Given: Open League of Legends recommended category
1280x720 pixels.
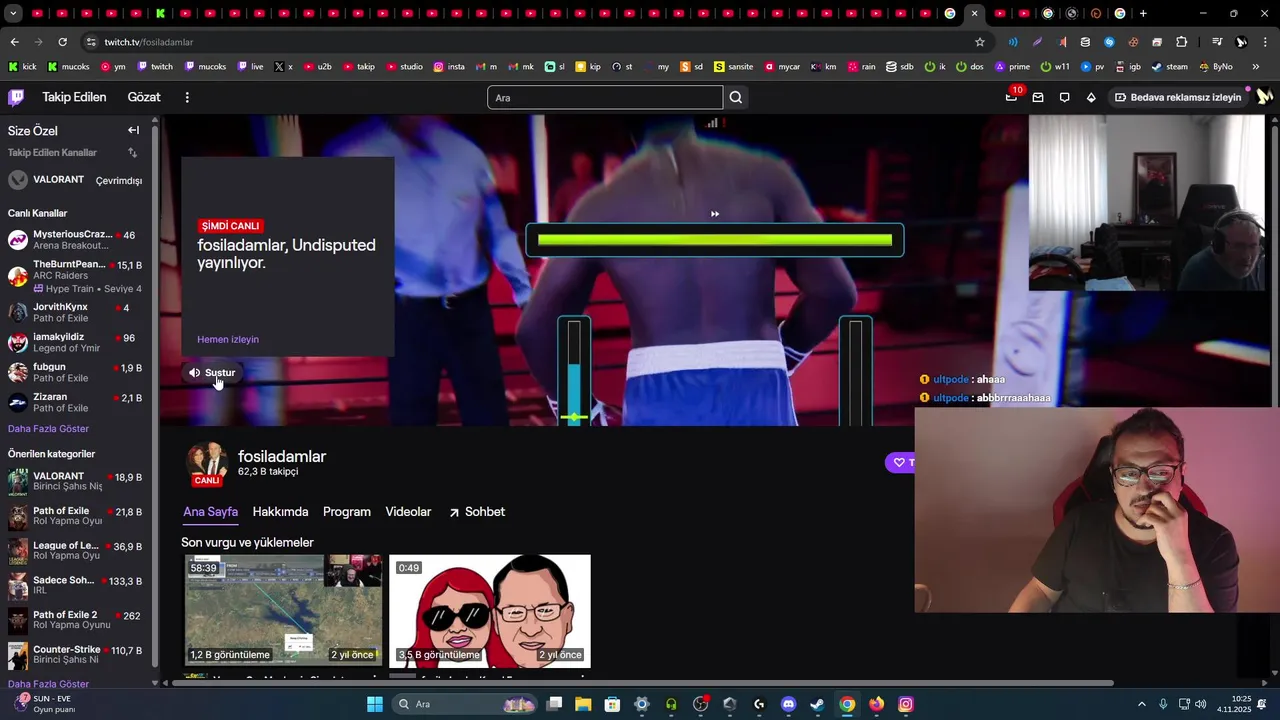Looking at the screenshot, I should [x=75, y=551].
